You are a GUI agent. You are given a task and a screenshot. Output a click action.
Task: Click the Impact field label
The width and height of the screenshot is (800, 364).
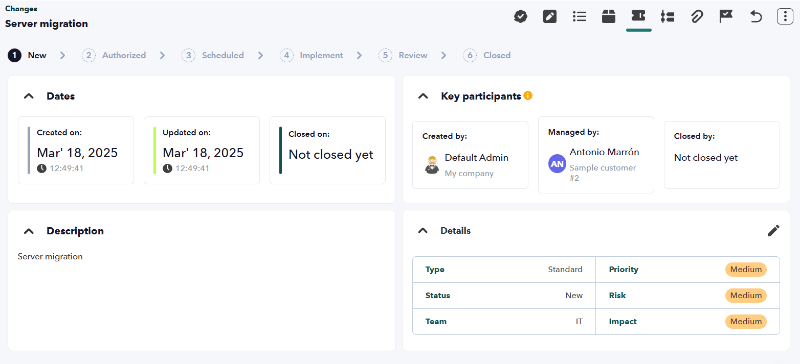pyautogui.click(x=622, y=321)
